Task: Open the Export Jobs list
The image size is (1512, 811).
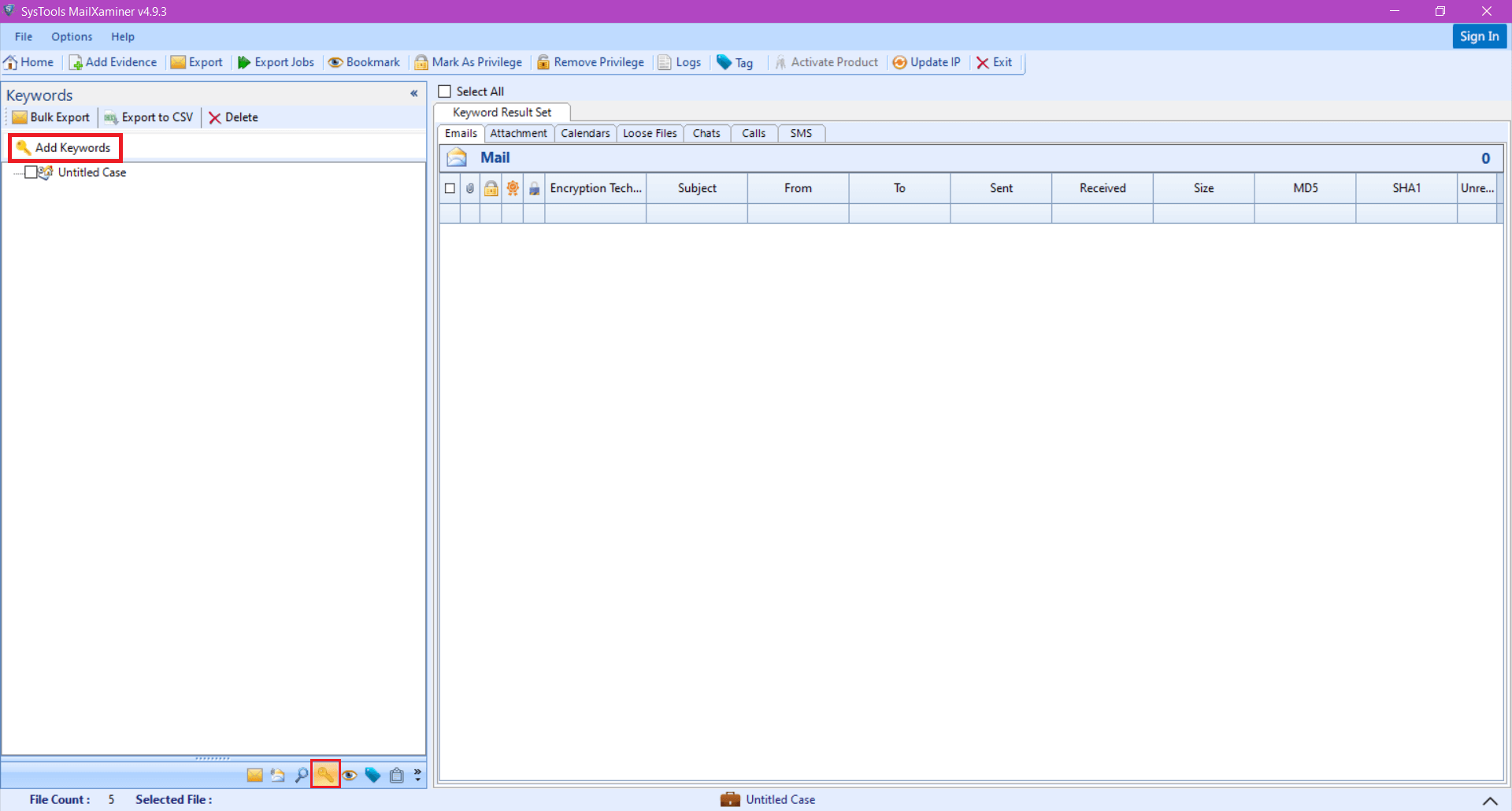Action: [x=276, y=62]
